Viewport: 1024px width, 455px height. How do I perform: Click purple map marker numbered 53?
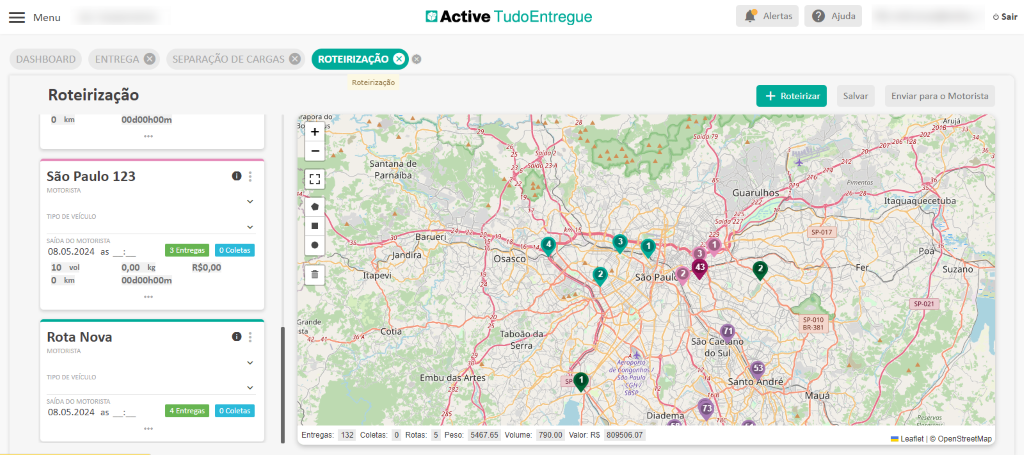758,369
